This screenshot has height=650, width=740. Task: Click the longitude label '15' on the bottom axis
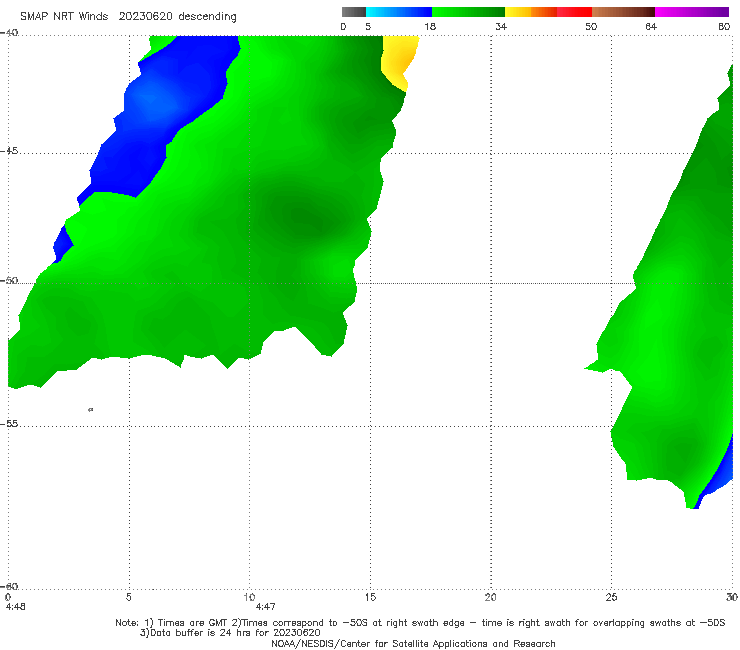tap(370, 597)
